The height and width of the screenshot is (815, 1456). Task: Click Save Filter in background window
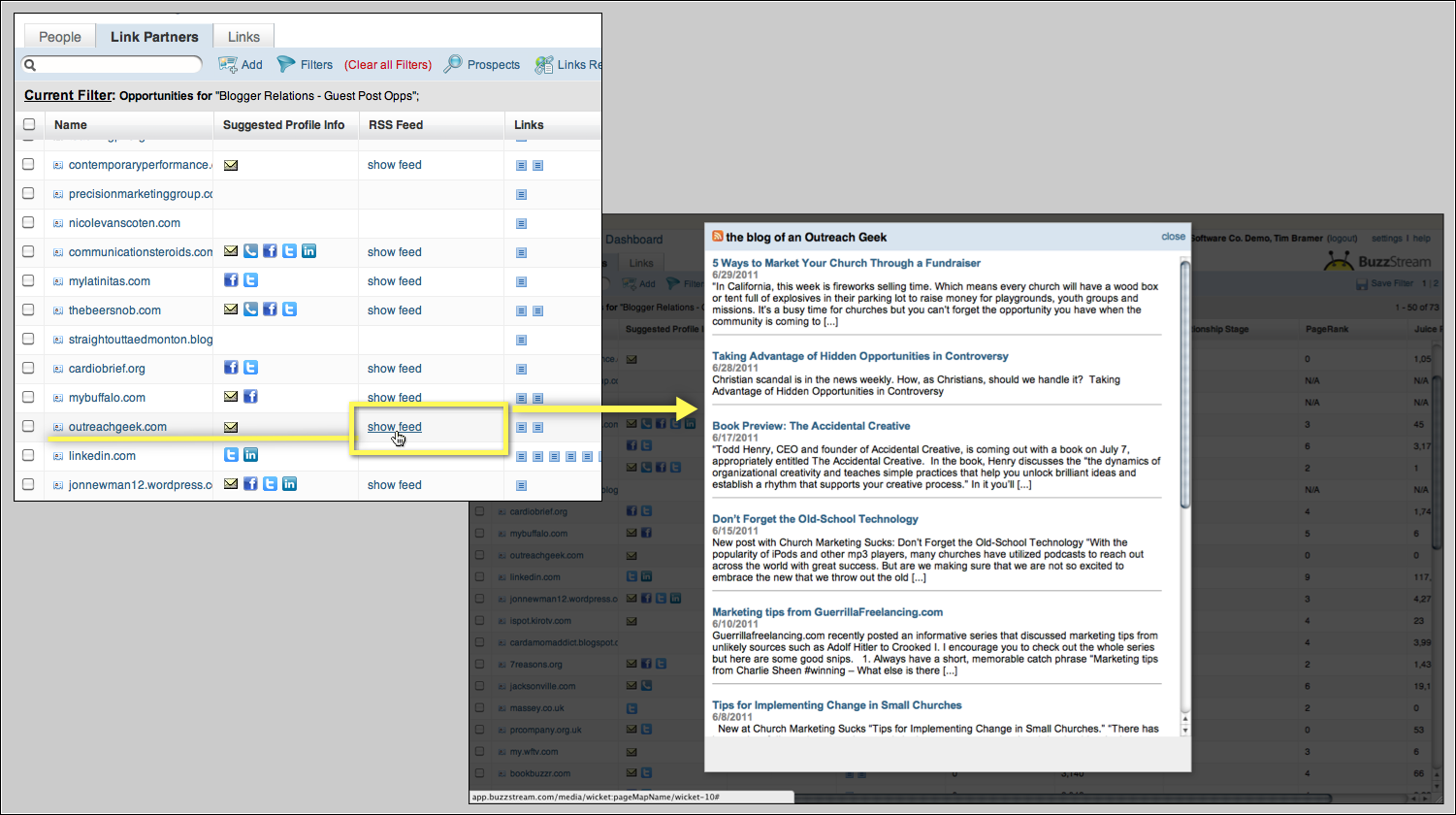[x=1384, y=283]
